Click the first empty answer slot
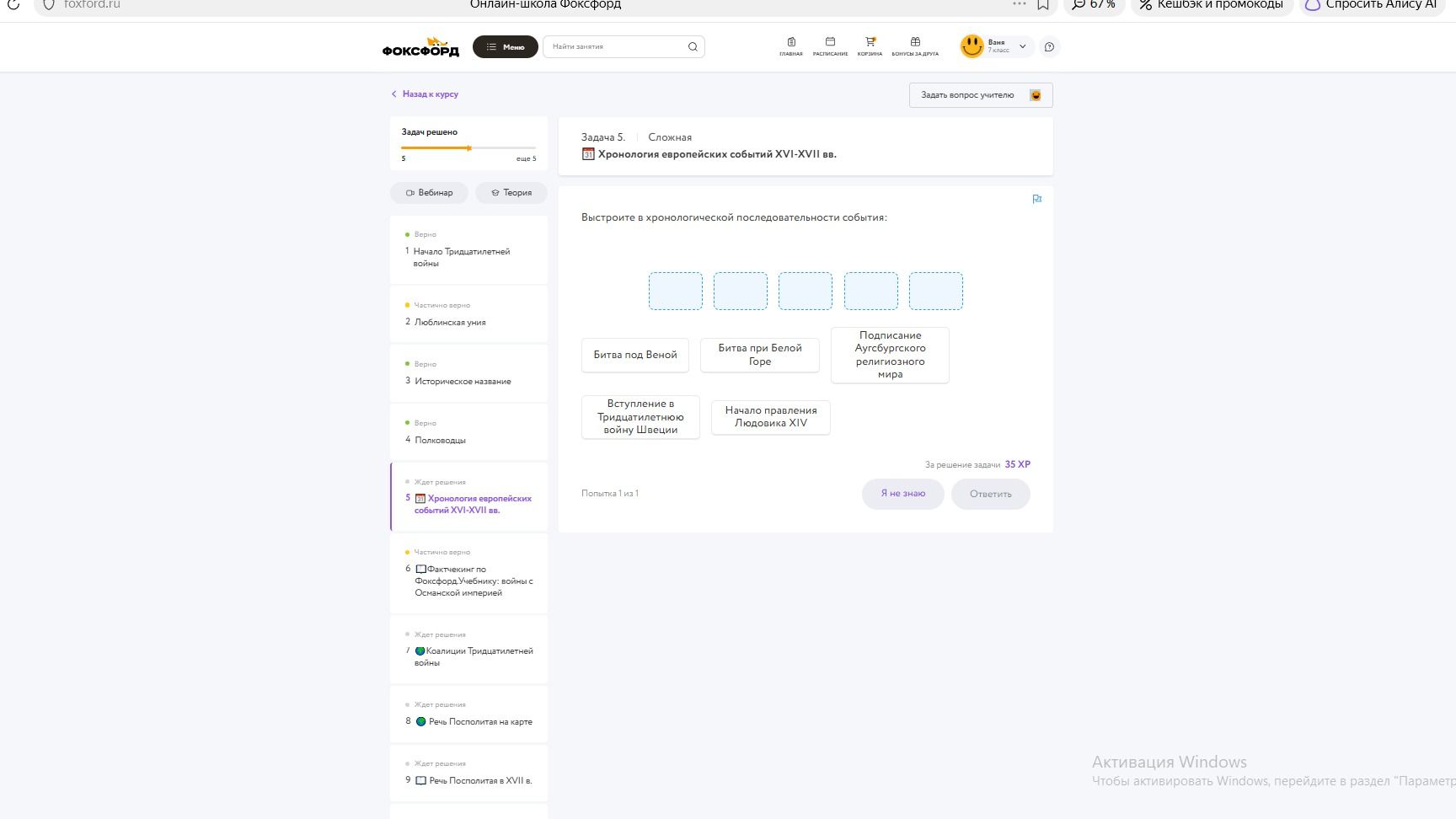This screenshot has width=1456, height=819. point(676,291)
